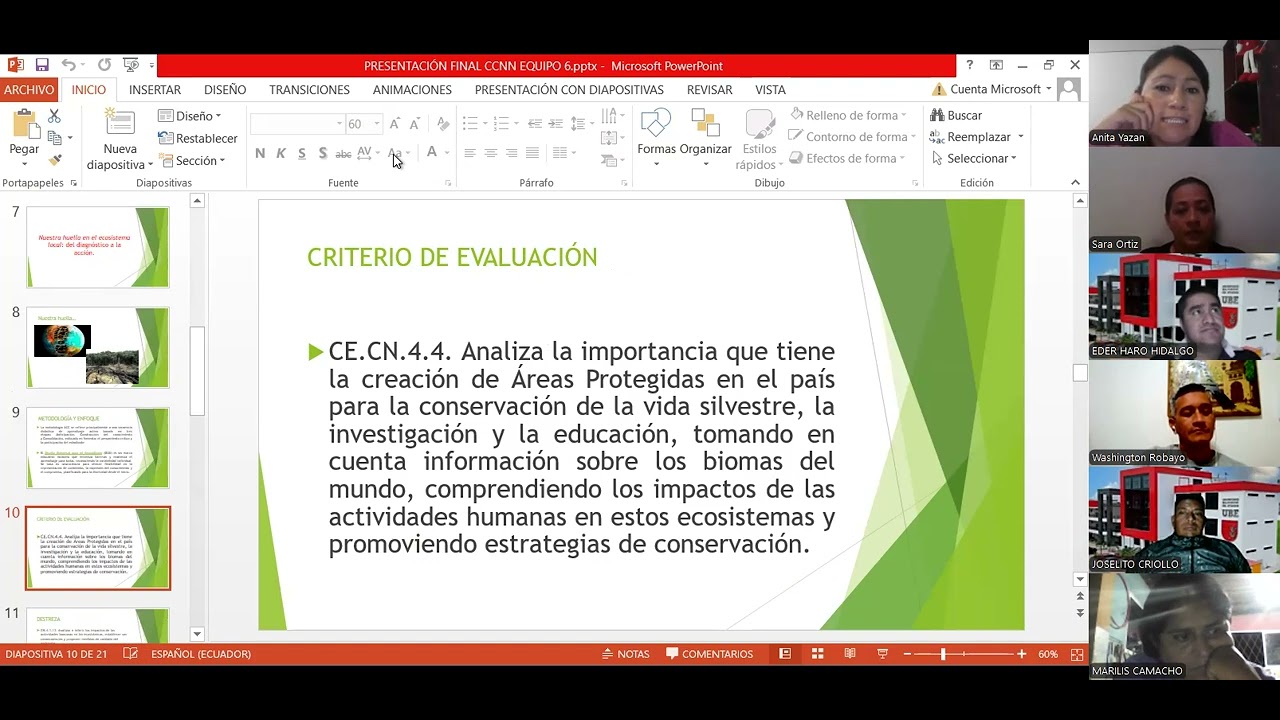Decrease font size with small A icon

pos(414,124)
